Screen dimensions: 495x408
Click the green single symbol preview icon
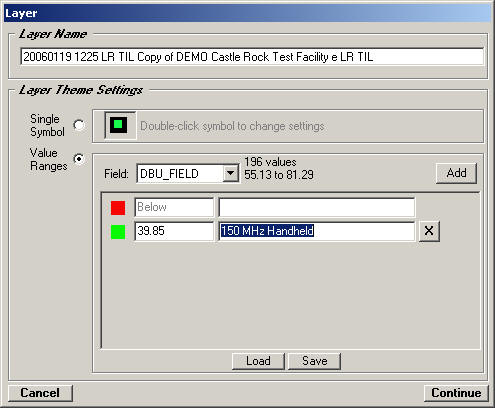[x=120, y=125]
